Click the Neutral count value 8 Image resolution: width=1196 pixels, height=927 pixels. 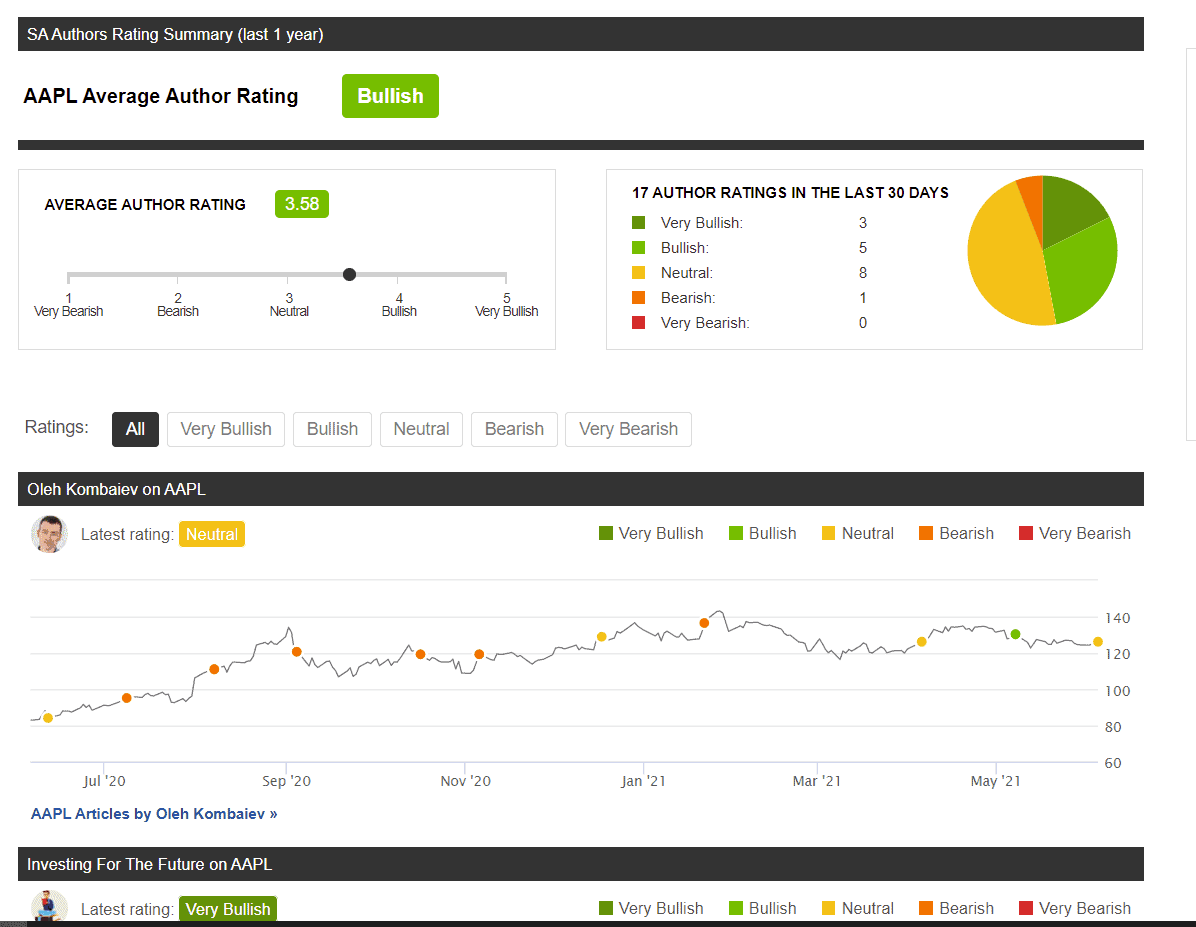(863, 272)
